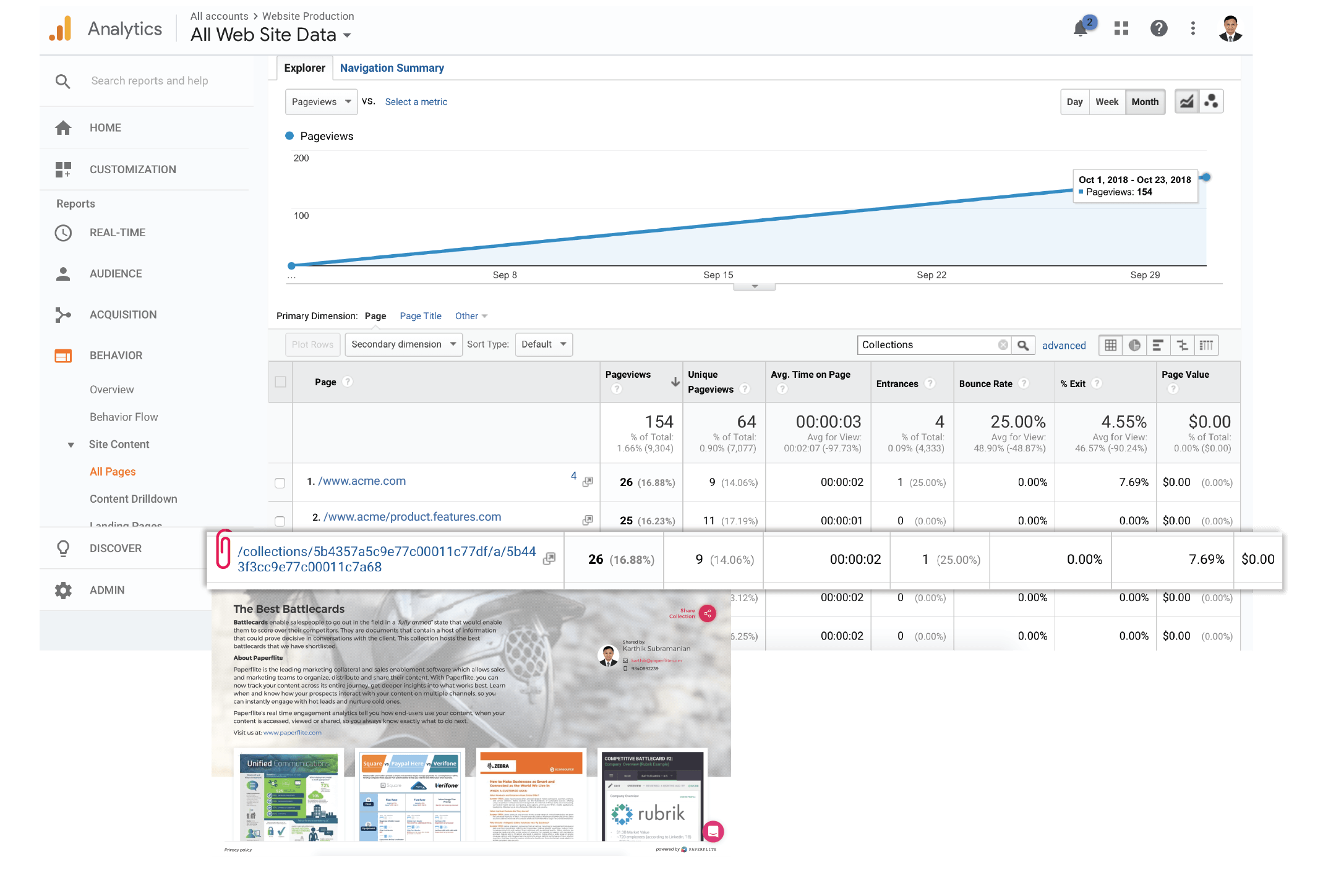Check the product.features.com row checkbox
The width and height of the screenshot is (1336, 896).
coord(280,521)
